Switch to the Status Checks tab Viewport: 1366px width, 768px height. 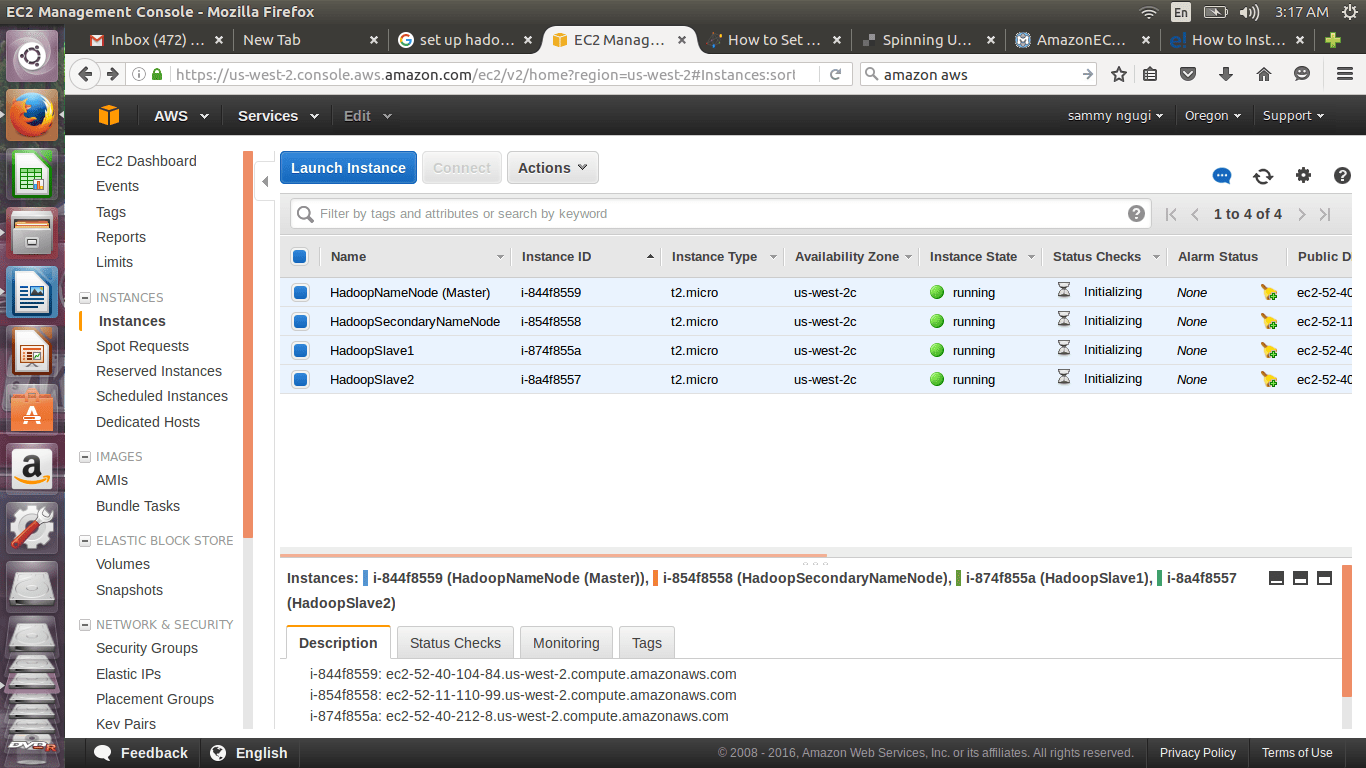tap(455, 642)
